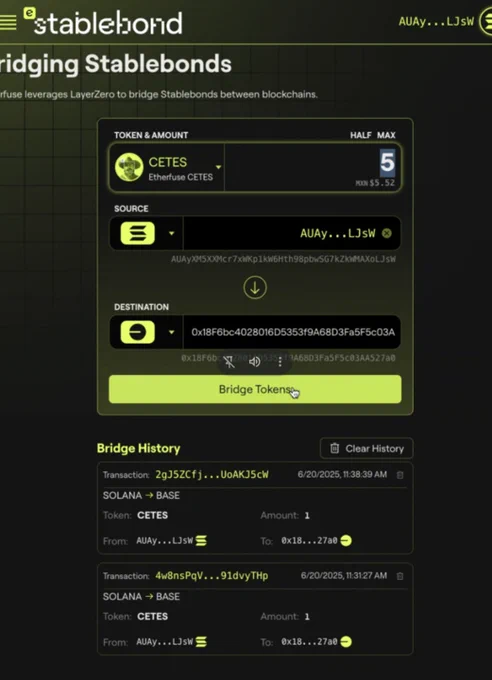This screenshot has height=680, width=492.
Task: Click Solana icon in 11:31:27 entry's From
Action: [x=201, y=641]
